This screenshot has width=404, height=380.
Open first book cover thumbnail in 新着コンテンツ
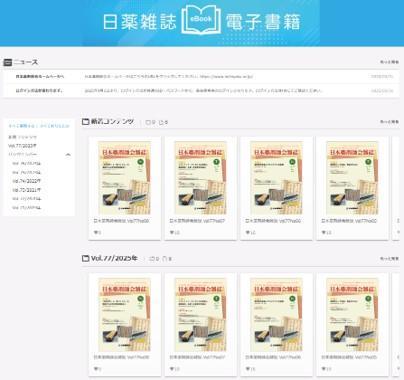point(124,178)
